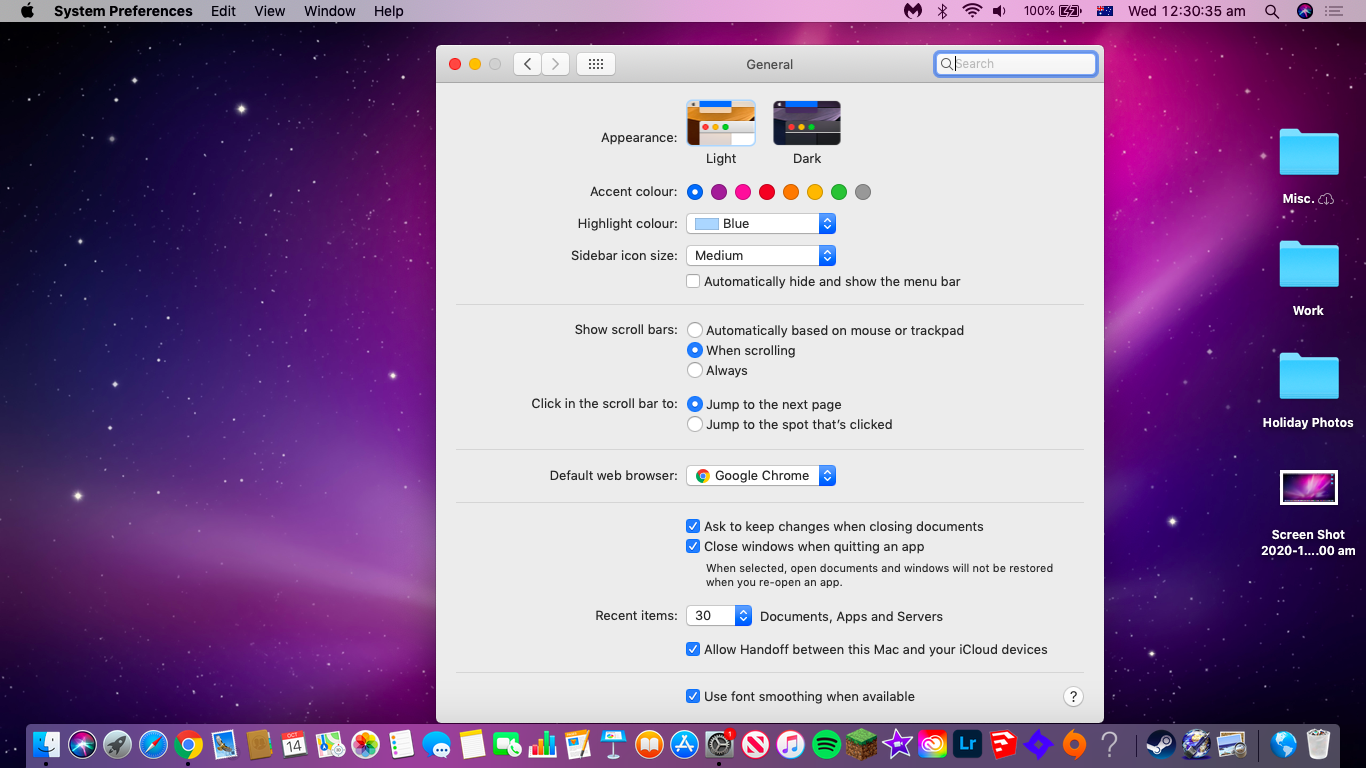Expand the Highlight colour dropdown
The height and width of the screenshot is (768, 1366).
[760, 224]
